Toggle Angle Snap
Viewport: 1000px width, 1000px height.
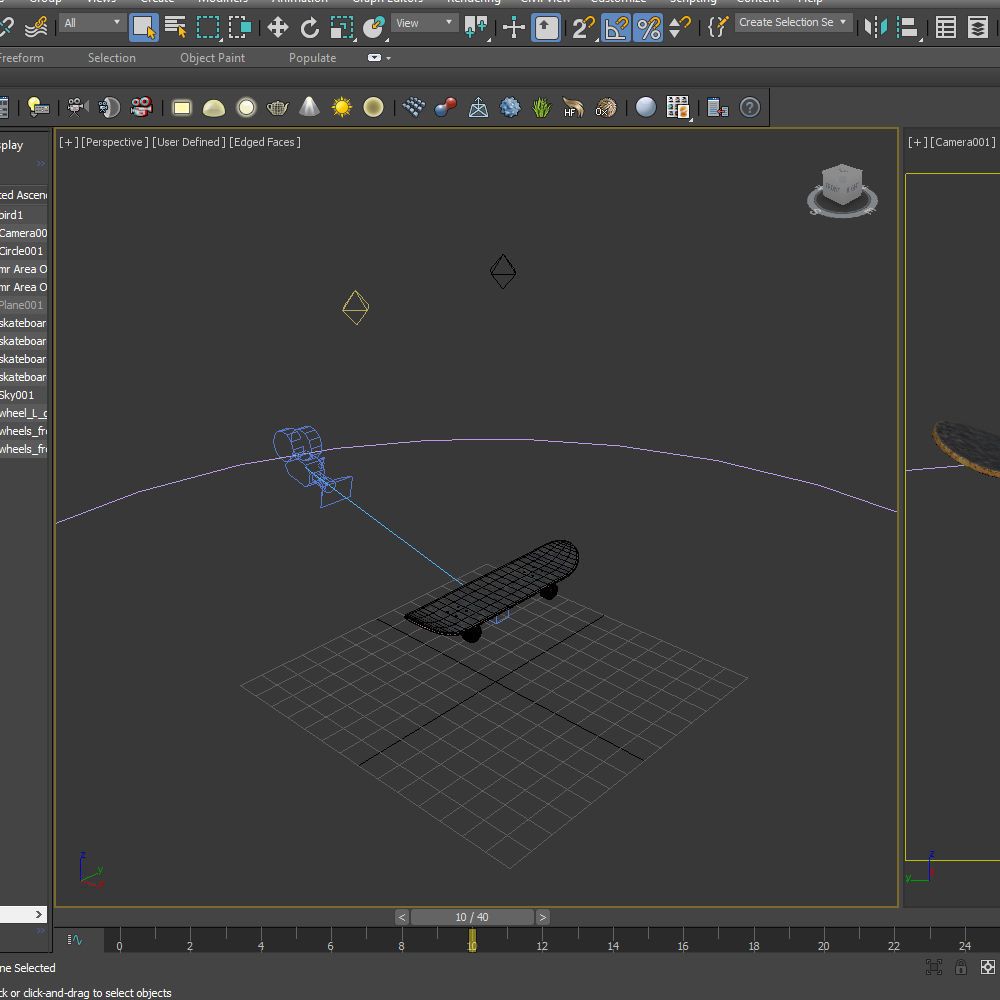tap(616, 27)
